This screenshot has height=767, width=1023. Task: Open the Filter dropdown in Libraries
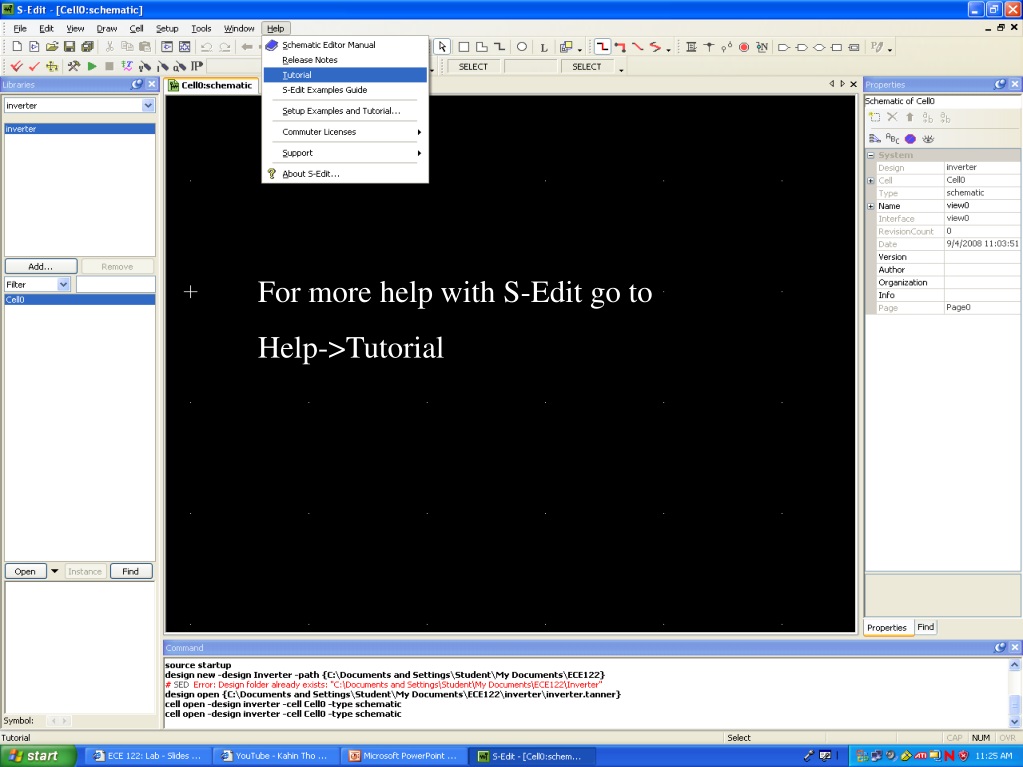click(x=63, y=284)
